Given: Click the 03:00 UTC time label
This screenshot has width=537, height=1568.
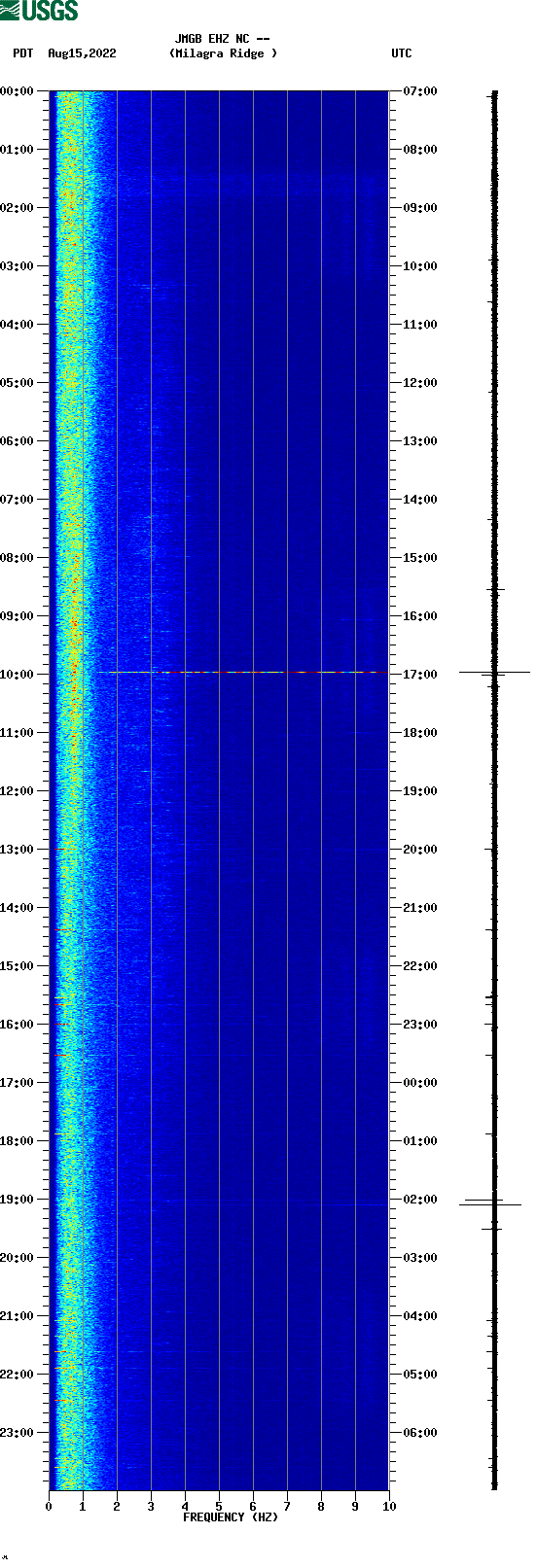Looking at the screenshot, I should pos(420,1258).
